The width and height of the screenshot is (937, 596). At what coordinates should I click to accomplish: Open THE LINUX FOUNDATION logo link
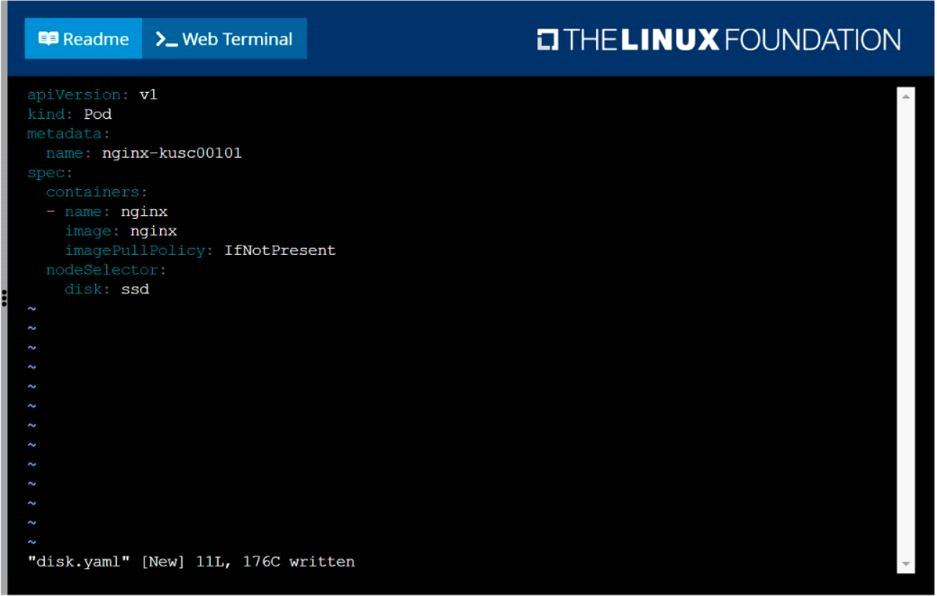click(x=718, y=40)
